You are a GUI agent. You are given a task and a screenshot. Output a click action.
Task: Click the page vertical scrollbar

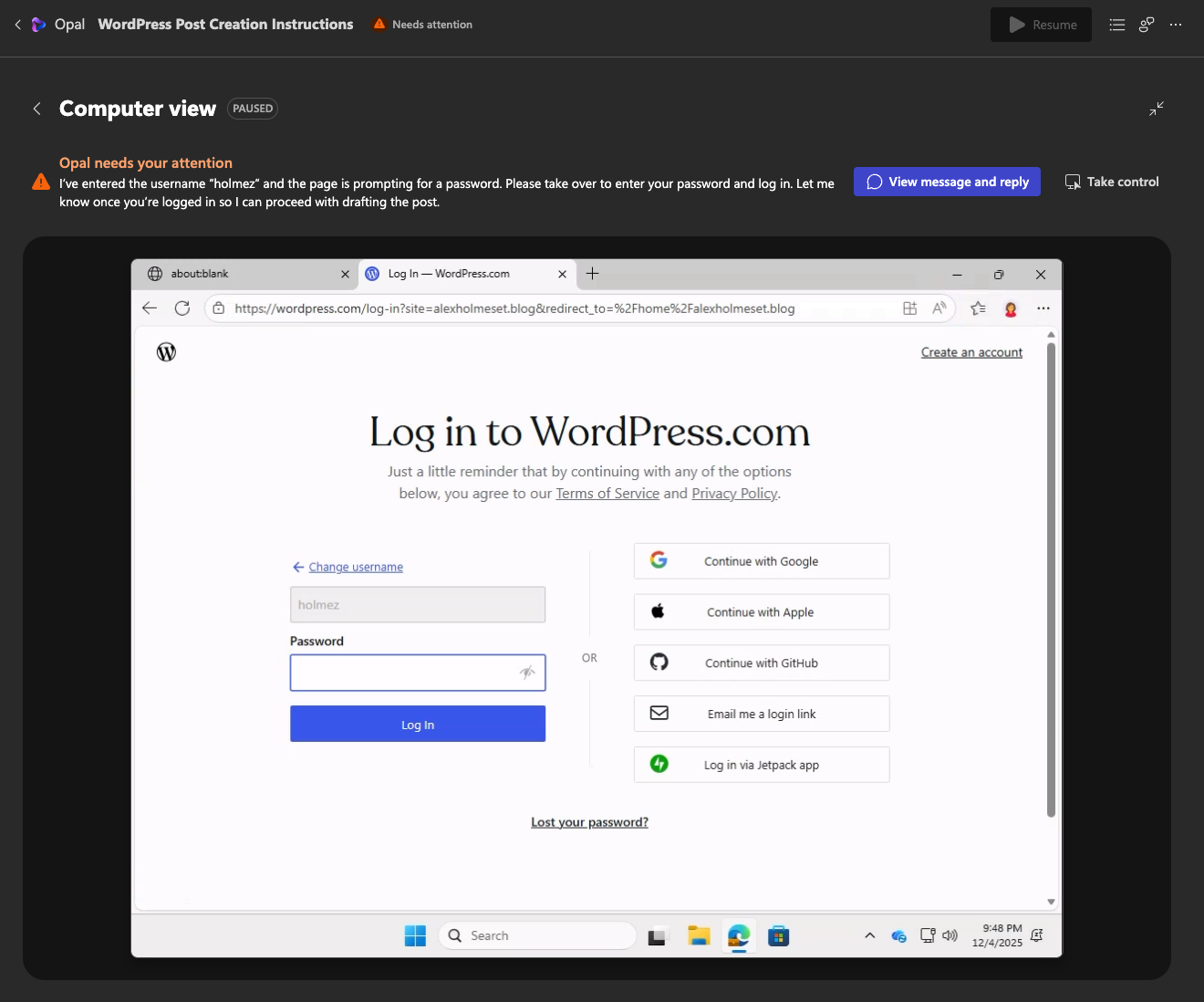coord(1051,579)
